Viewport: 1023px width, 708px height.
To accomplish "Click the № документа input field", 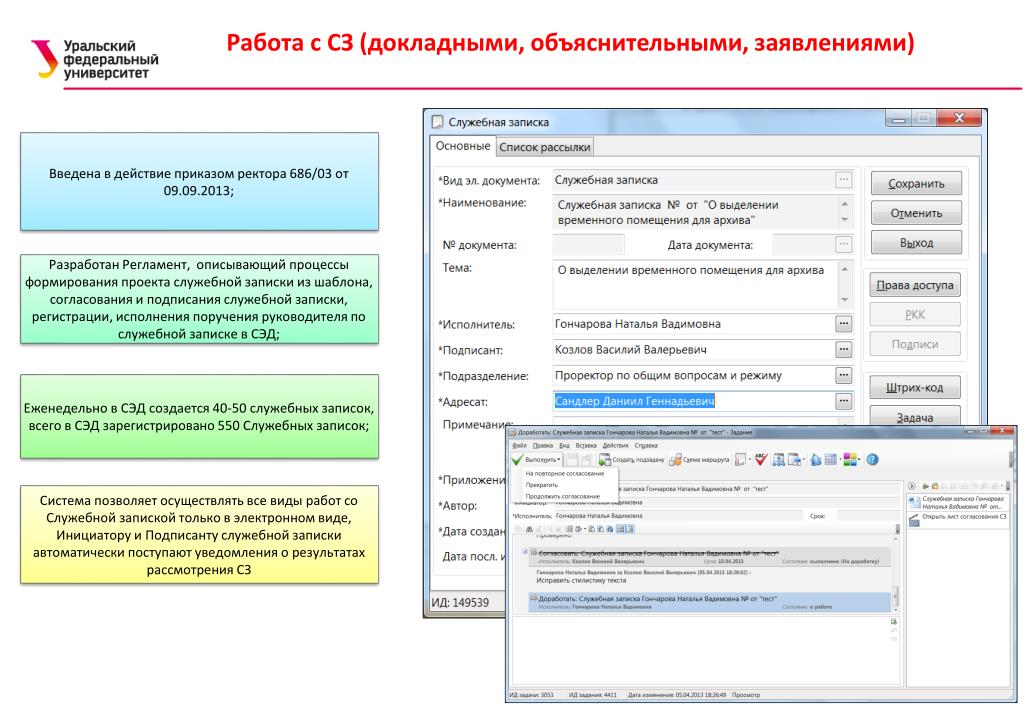I will (588, 245).
